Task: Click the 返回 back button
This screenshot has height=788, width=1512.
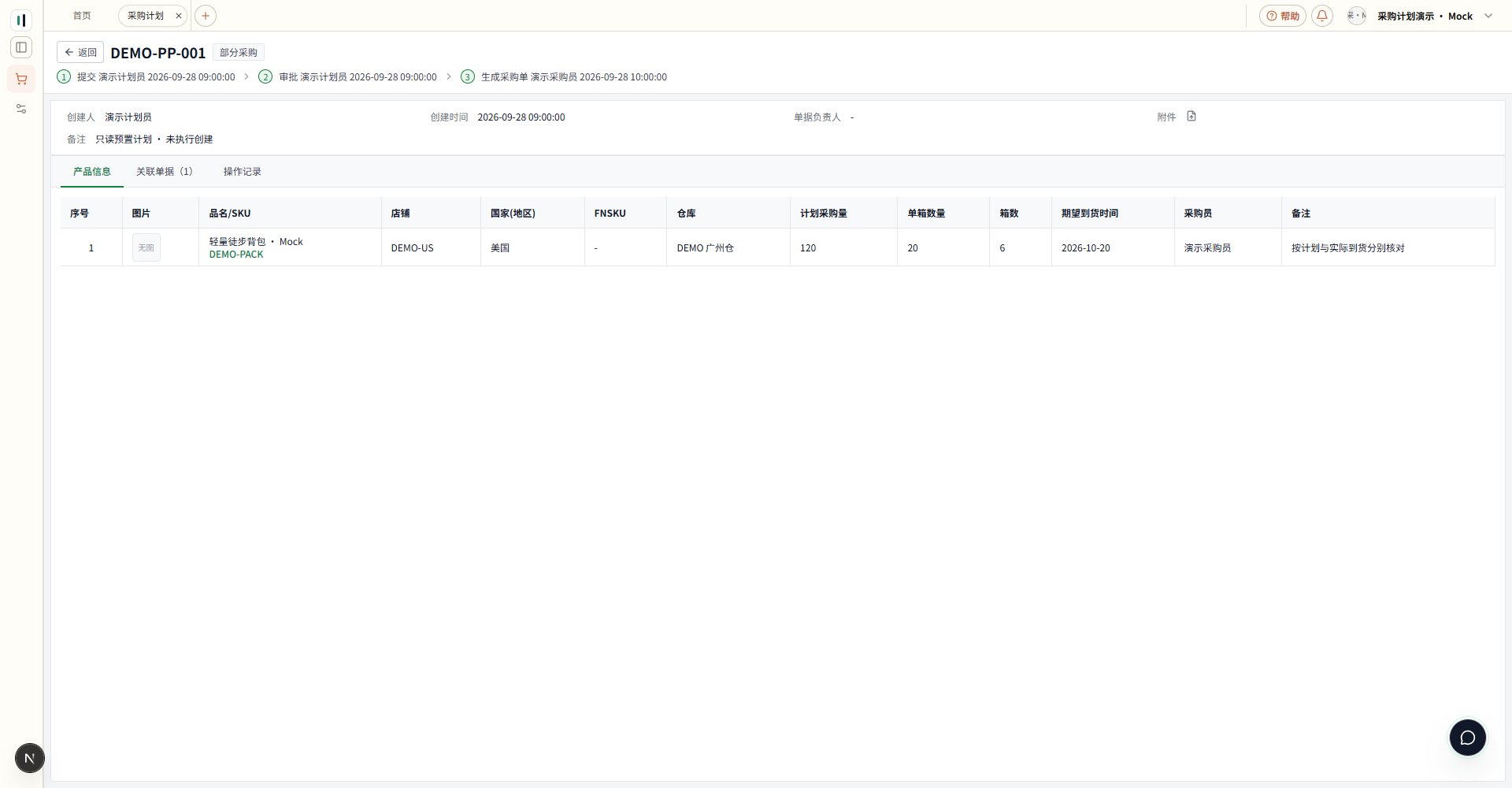Action: (x=80, y=52)
